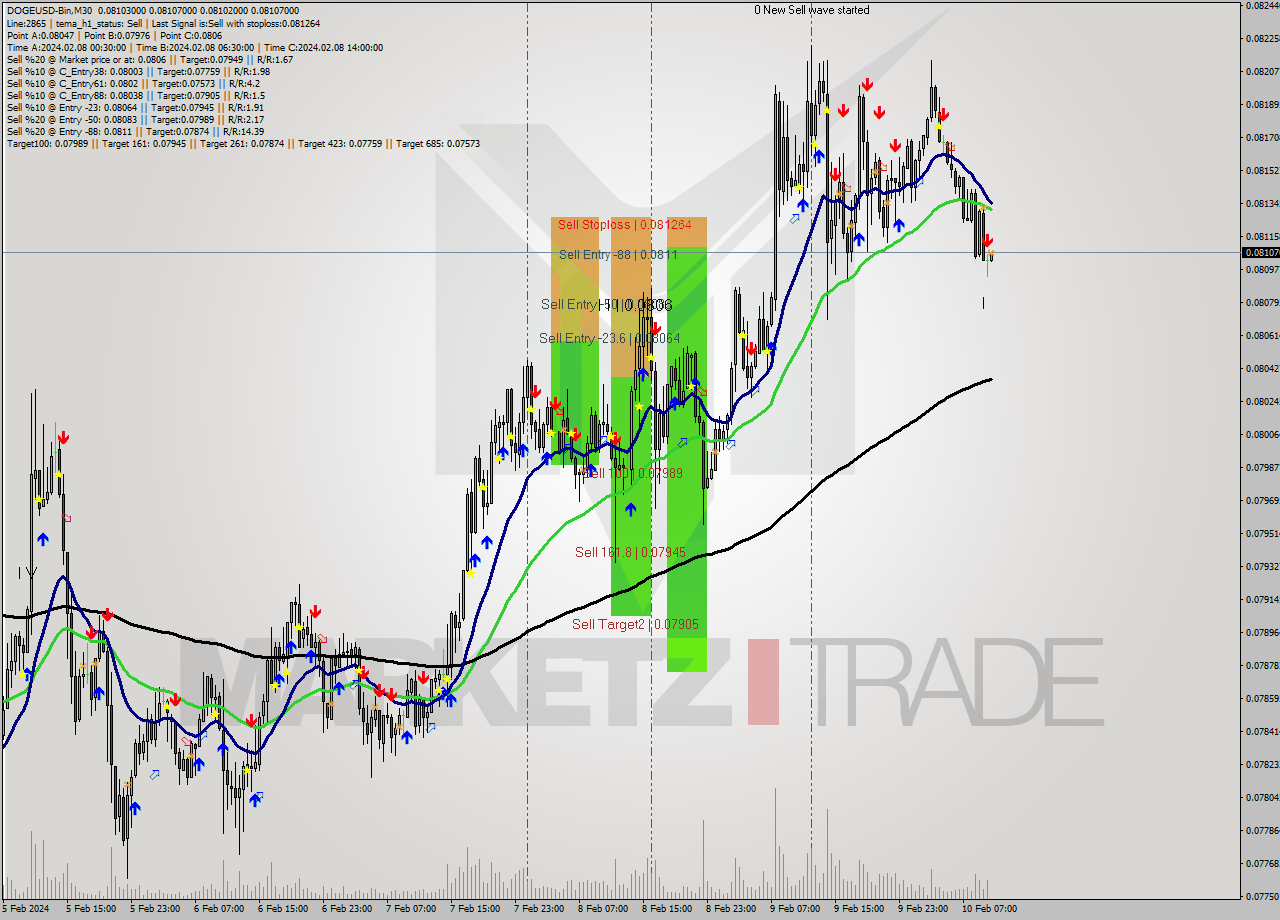This screenshot has width=1280, height=920.
Task: Click the 'Sell %10 @ C_Entry61: 0.0802' line
Action: [133, 83]
